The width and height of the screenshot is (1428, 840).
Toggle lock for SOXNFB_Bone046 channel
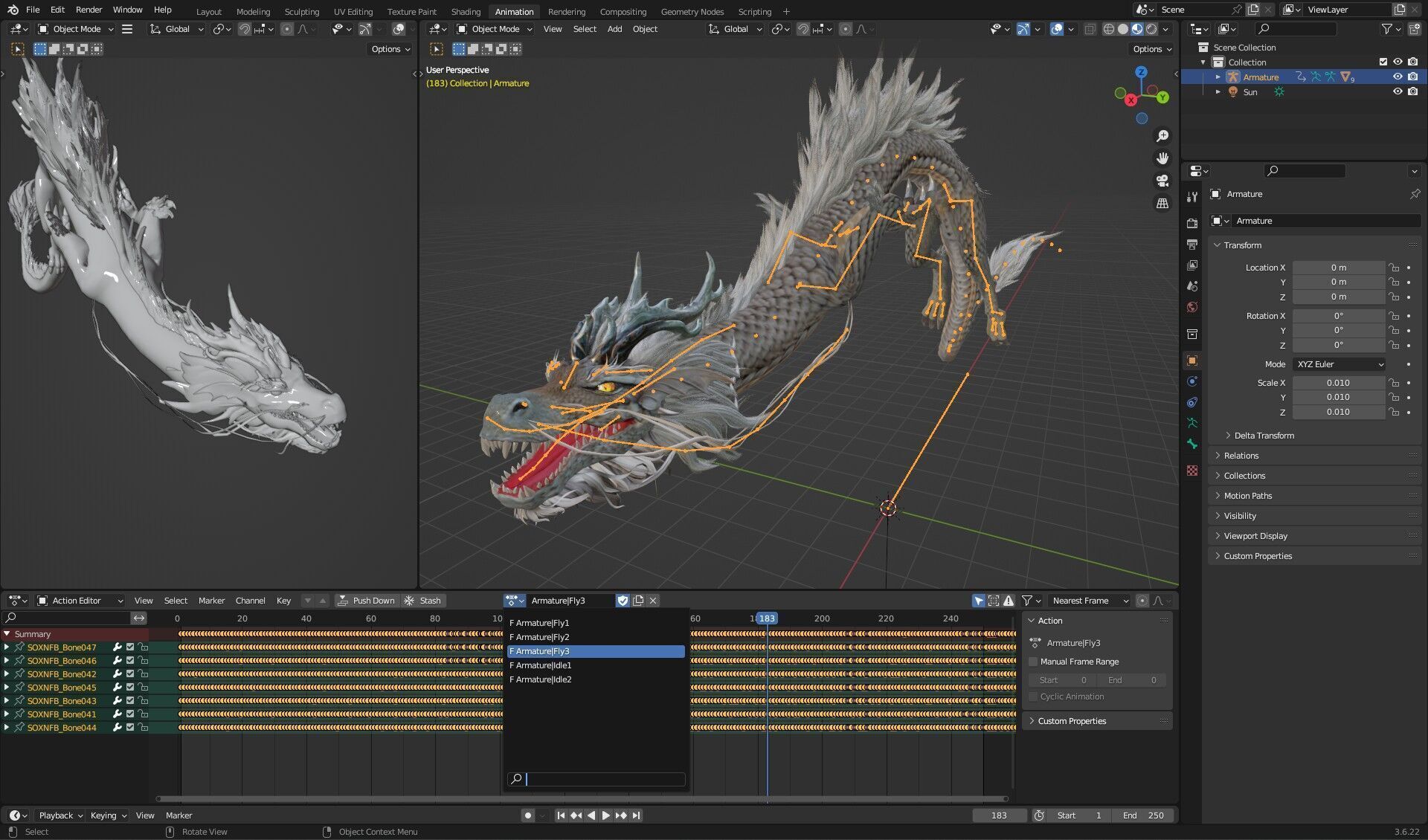(x=143, y=661)
